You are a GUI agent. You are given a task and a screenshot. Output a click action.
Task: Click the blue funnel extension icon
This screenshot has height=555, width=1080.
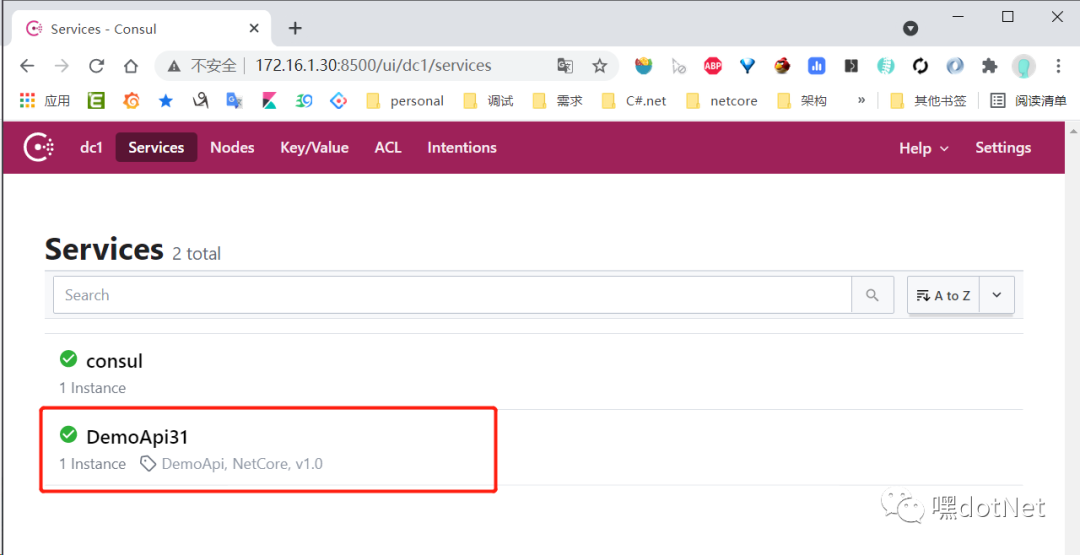tap(747, 65)
